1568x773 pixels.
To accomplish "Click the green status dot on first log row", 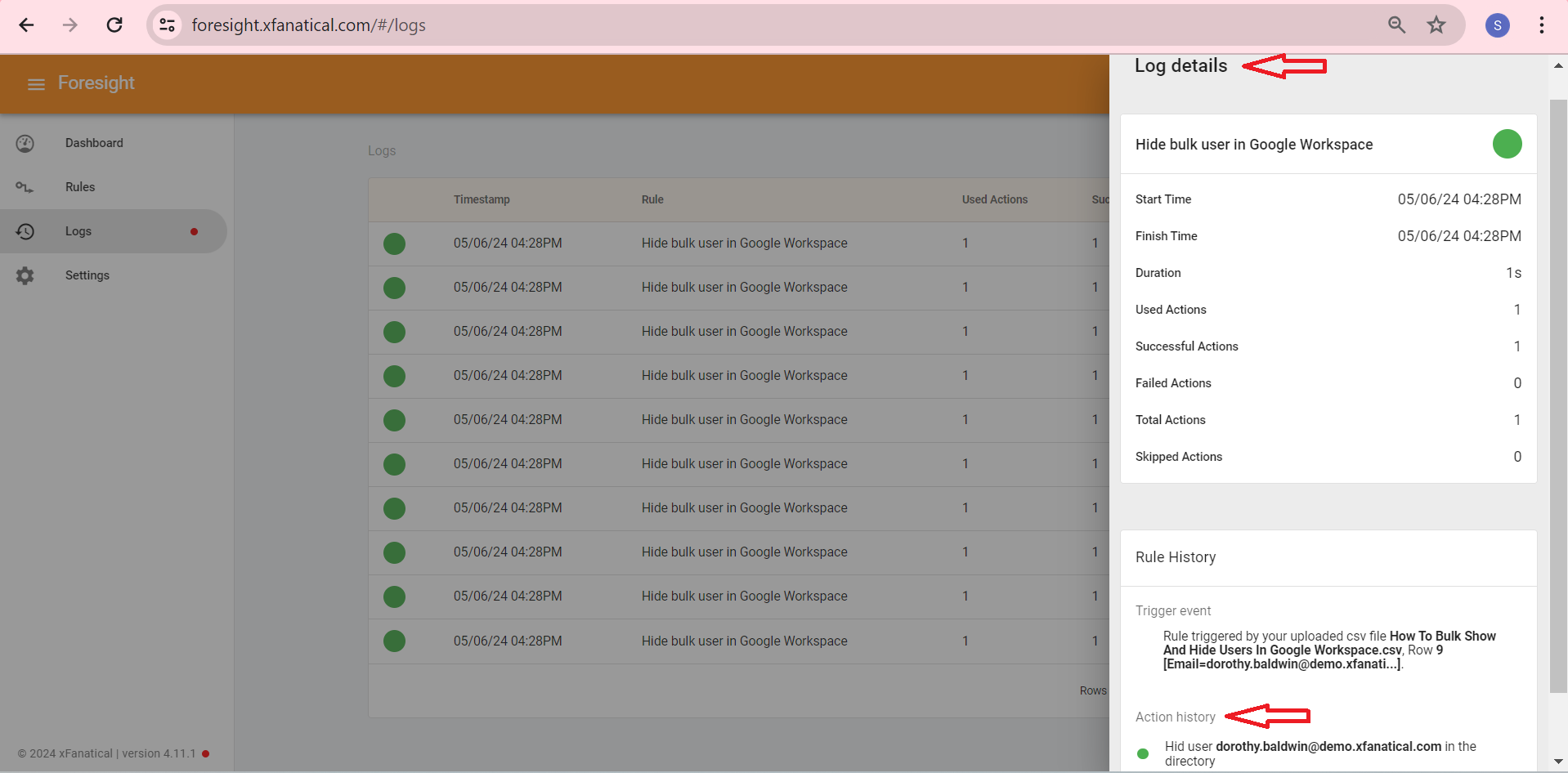I will pyautogui.click(x=394, y=244).
